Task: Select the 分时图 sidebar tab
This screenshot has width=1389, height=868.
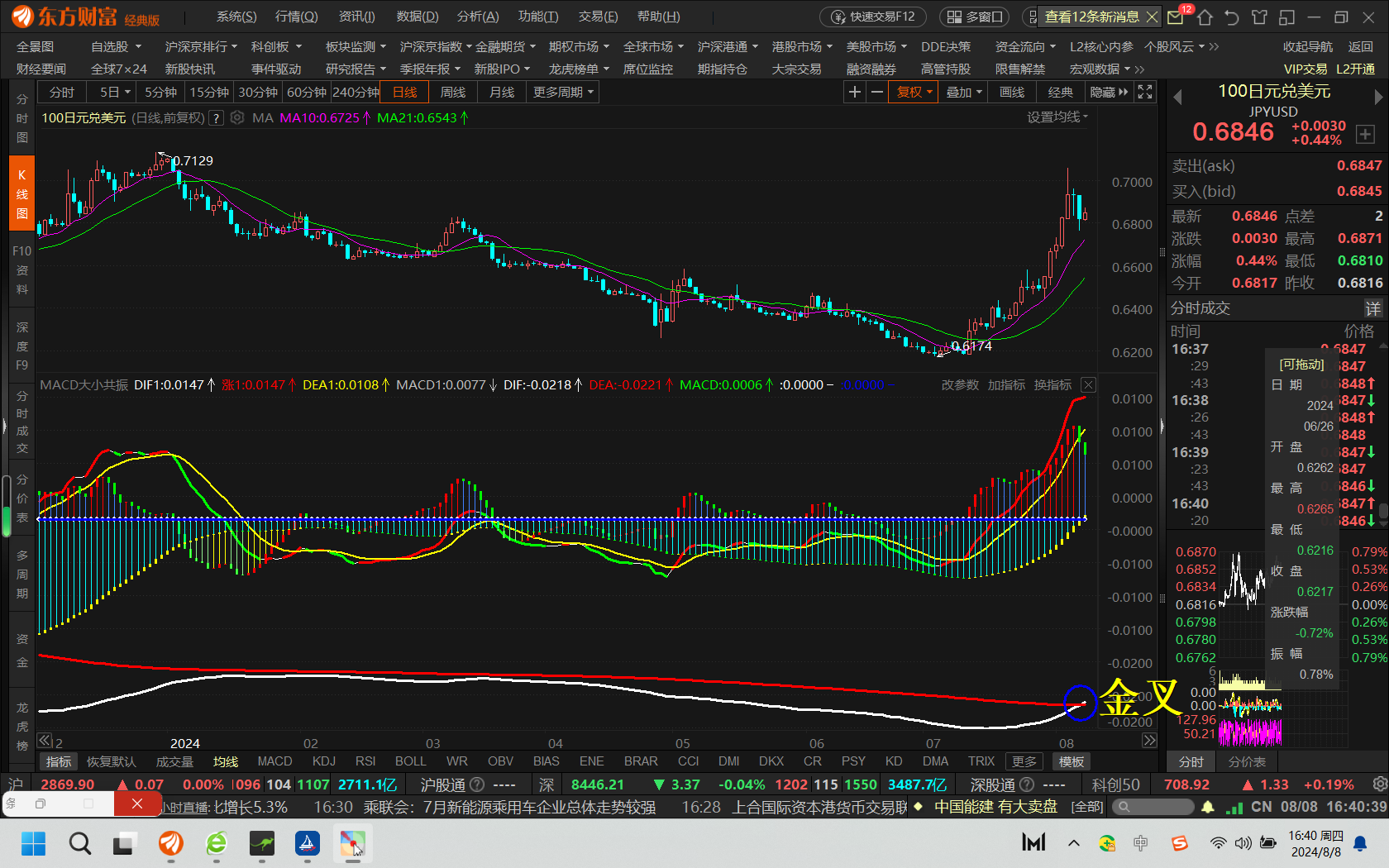Action: pos(22,118)
